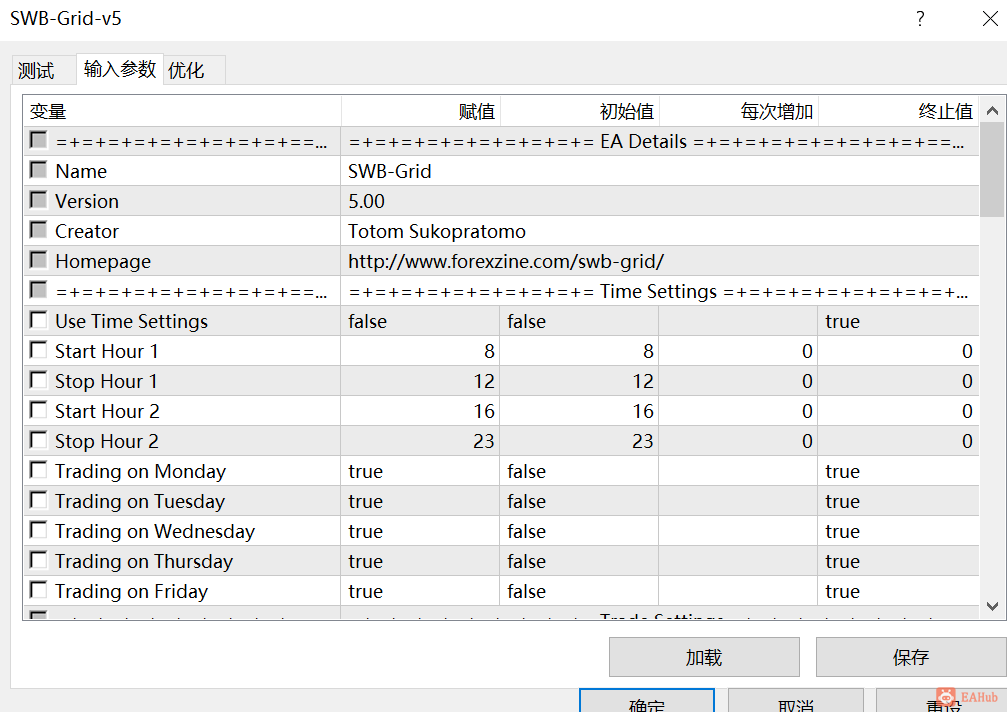Open the 优化 tab
This screenshot has width=1007, height=712.
coord(194,69)
